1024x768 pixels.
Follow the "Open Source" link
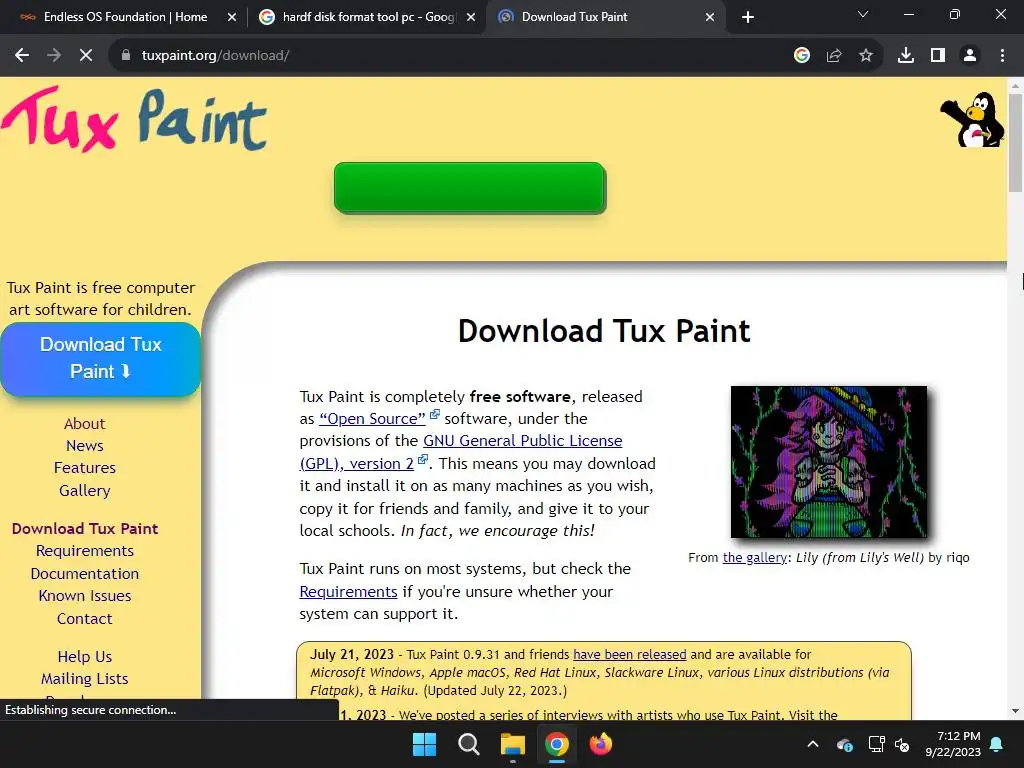tap(372, 419)
